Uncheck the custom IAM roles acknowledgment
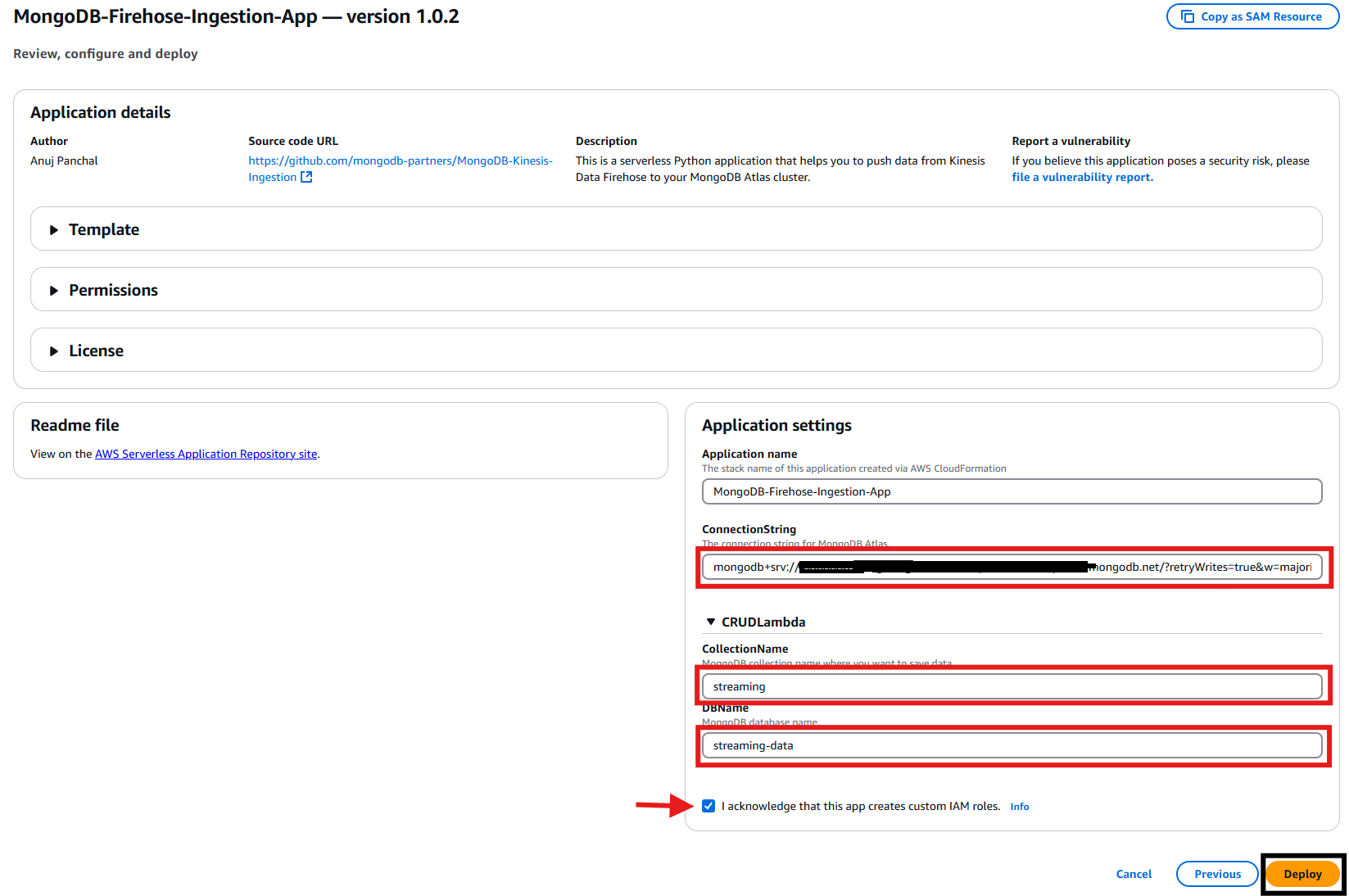 [x=708, y=806]
